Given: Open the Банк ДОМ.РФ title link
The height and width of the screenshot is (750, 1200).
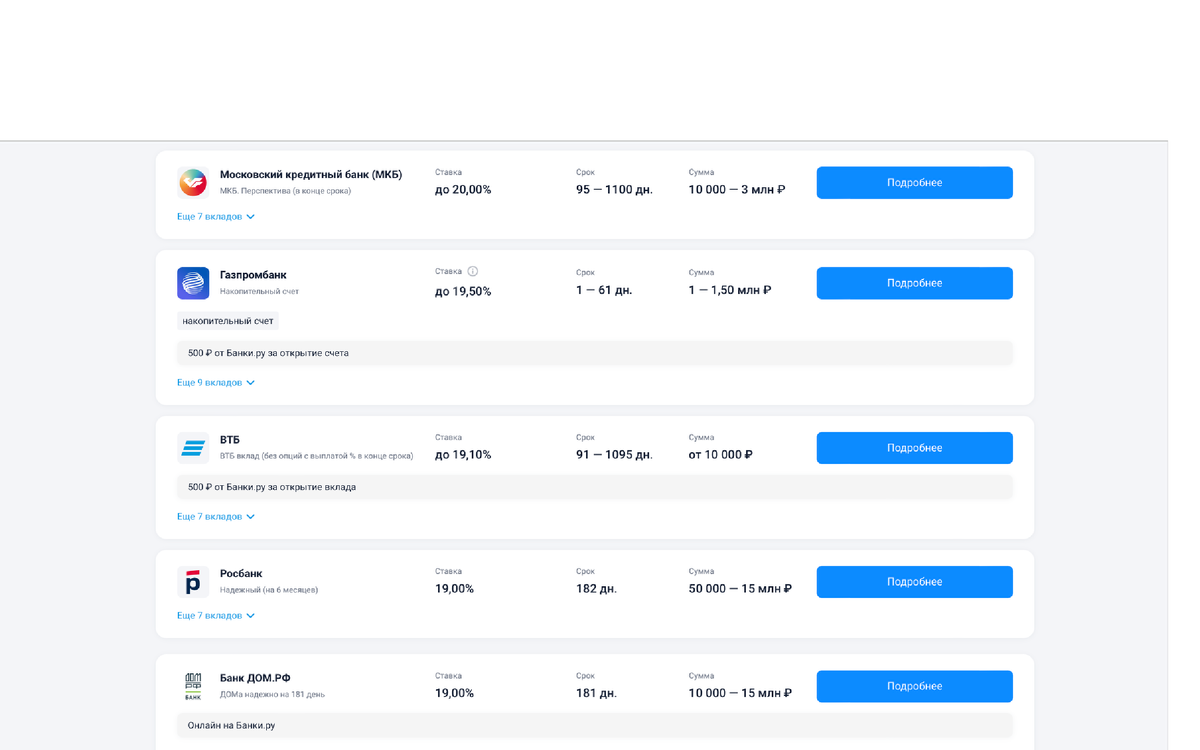Looking at the screenshot, I should [x=255, y=678].
